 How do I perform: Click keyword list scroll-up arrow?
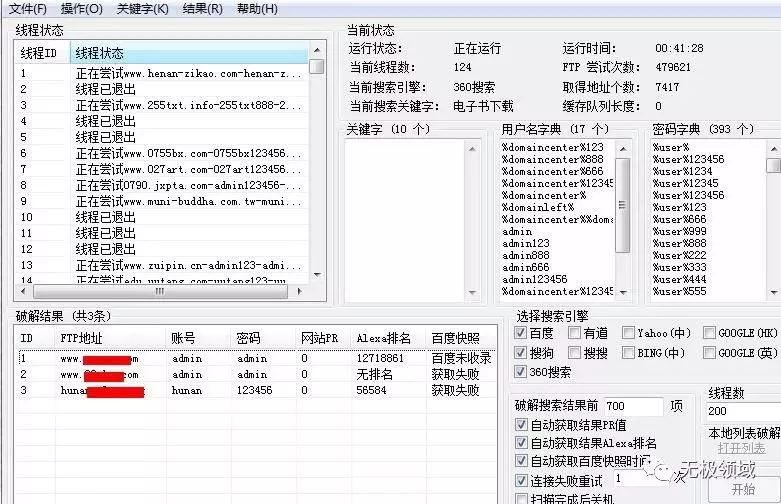[472, 148]
